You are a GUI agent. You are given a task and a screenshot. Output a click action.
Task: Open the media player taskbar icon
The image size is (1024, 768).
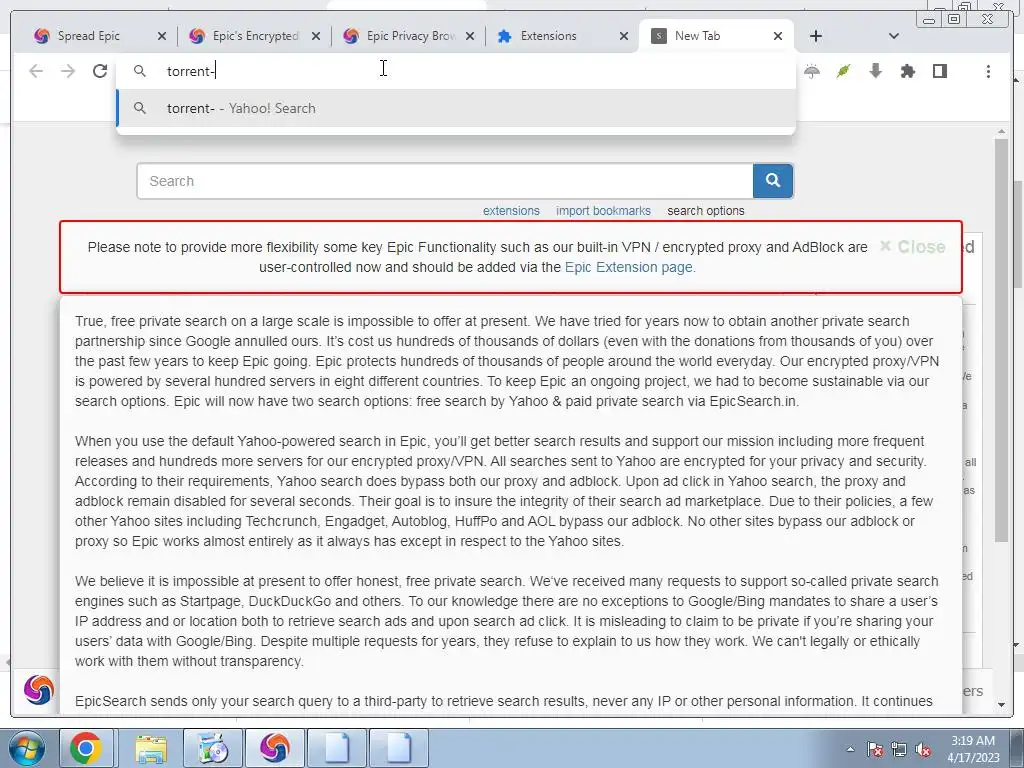point(213,748)
